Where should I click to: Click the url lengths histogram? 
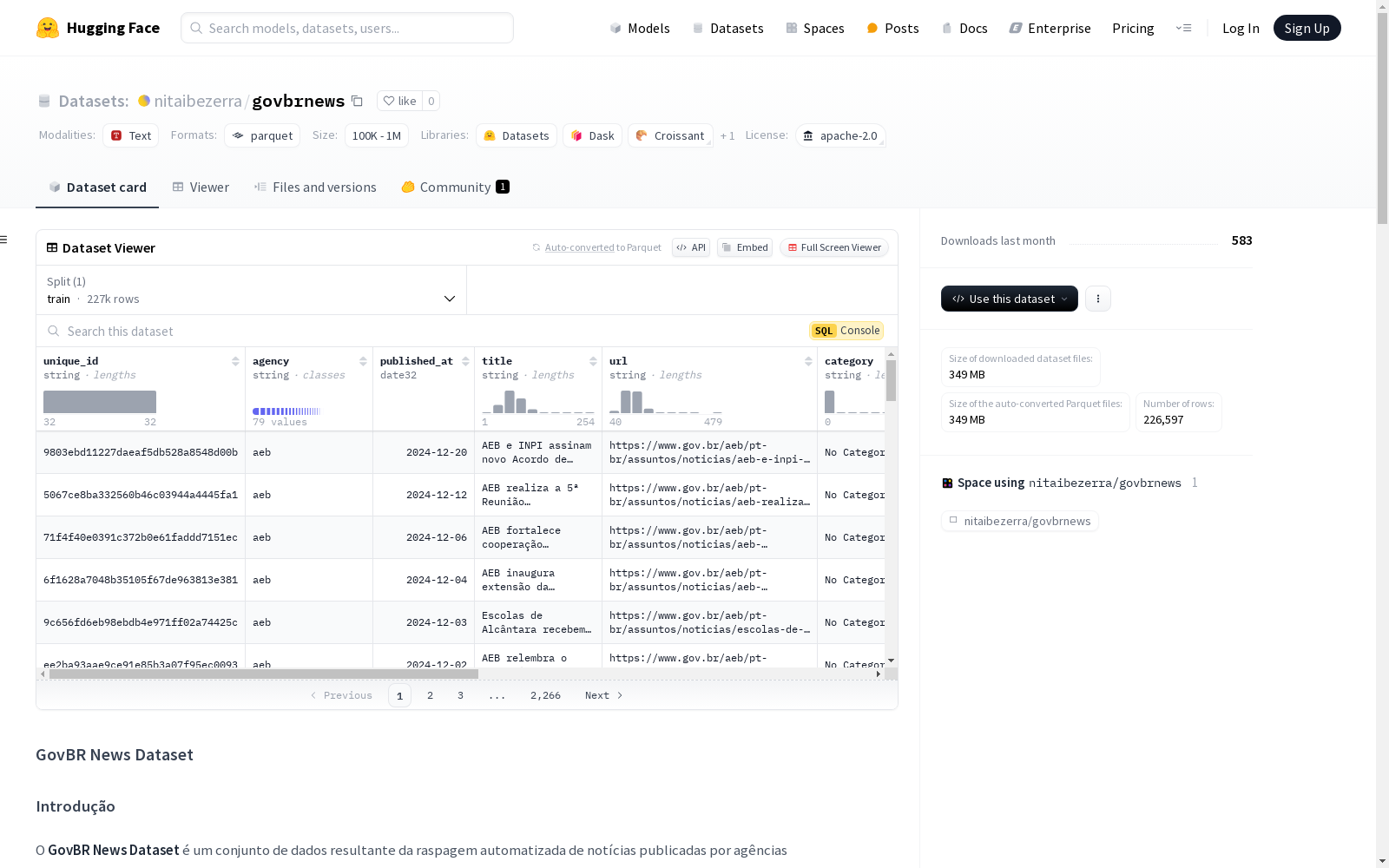(666, 402)
